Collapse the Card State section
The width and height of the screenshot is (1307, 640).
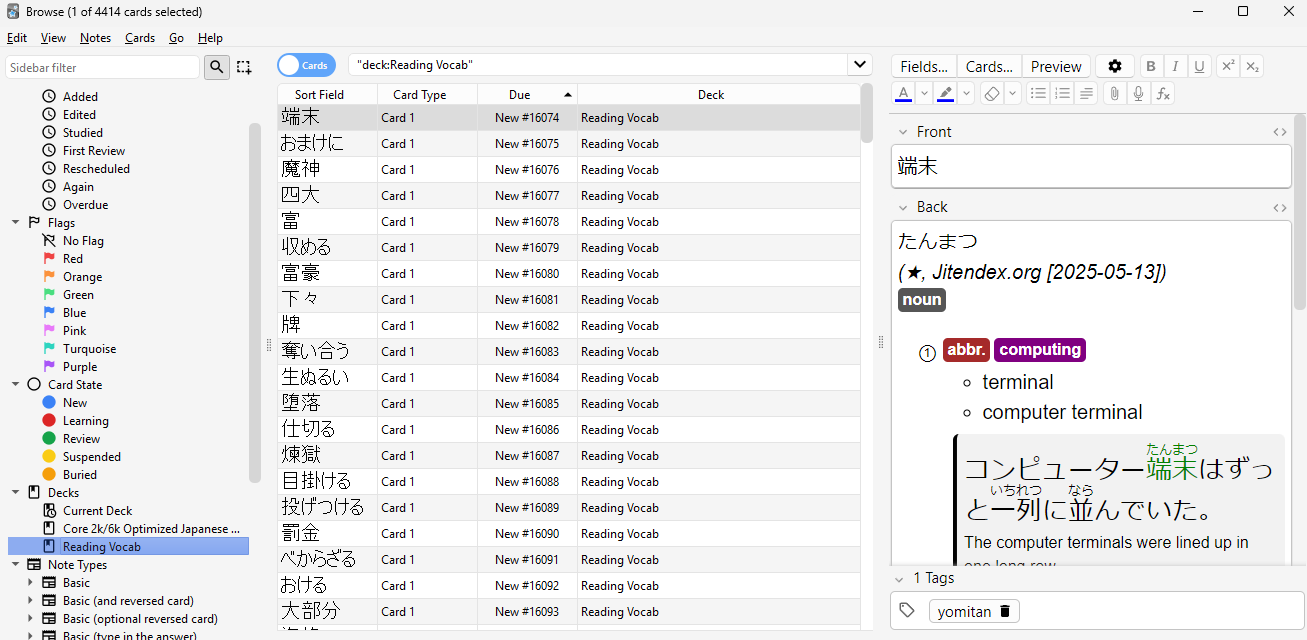tap(16, 385)
